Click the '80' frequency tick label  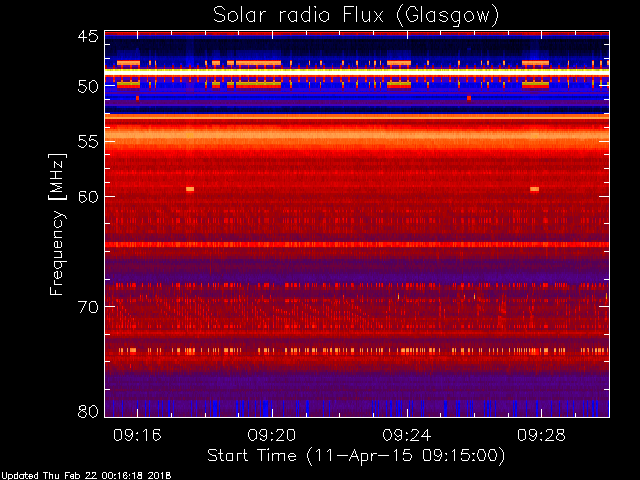coord(88,411)
